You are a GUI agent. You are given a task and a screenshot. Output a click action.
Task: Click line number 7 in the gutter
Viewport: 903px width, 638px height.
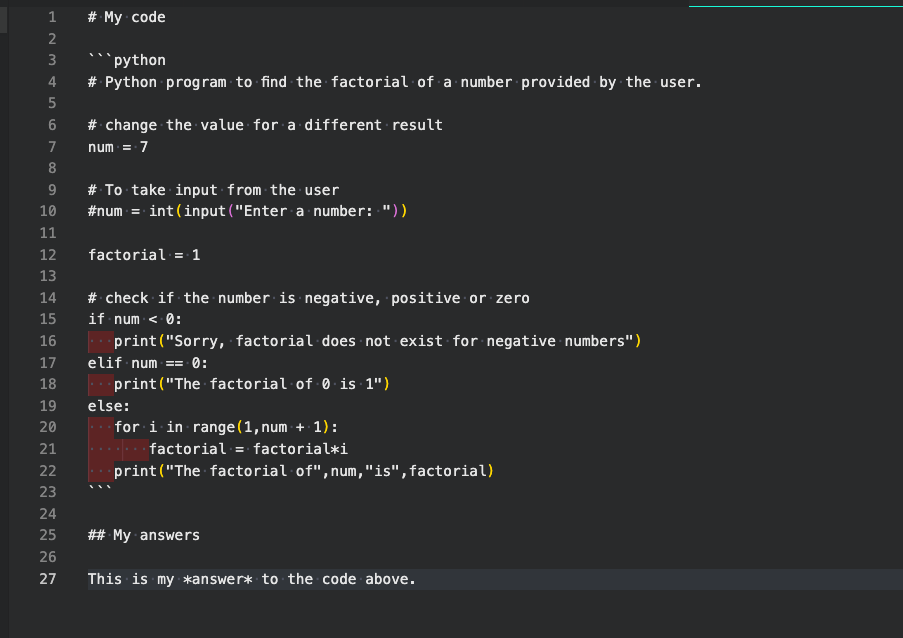(52, 147)
